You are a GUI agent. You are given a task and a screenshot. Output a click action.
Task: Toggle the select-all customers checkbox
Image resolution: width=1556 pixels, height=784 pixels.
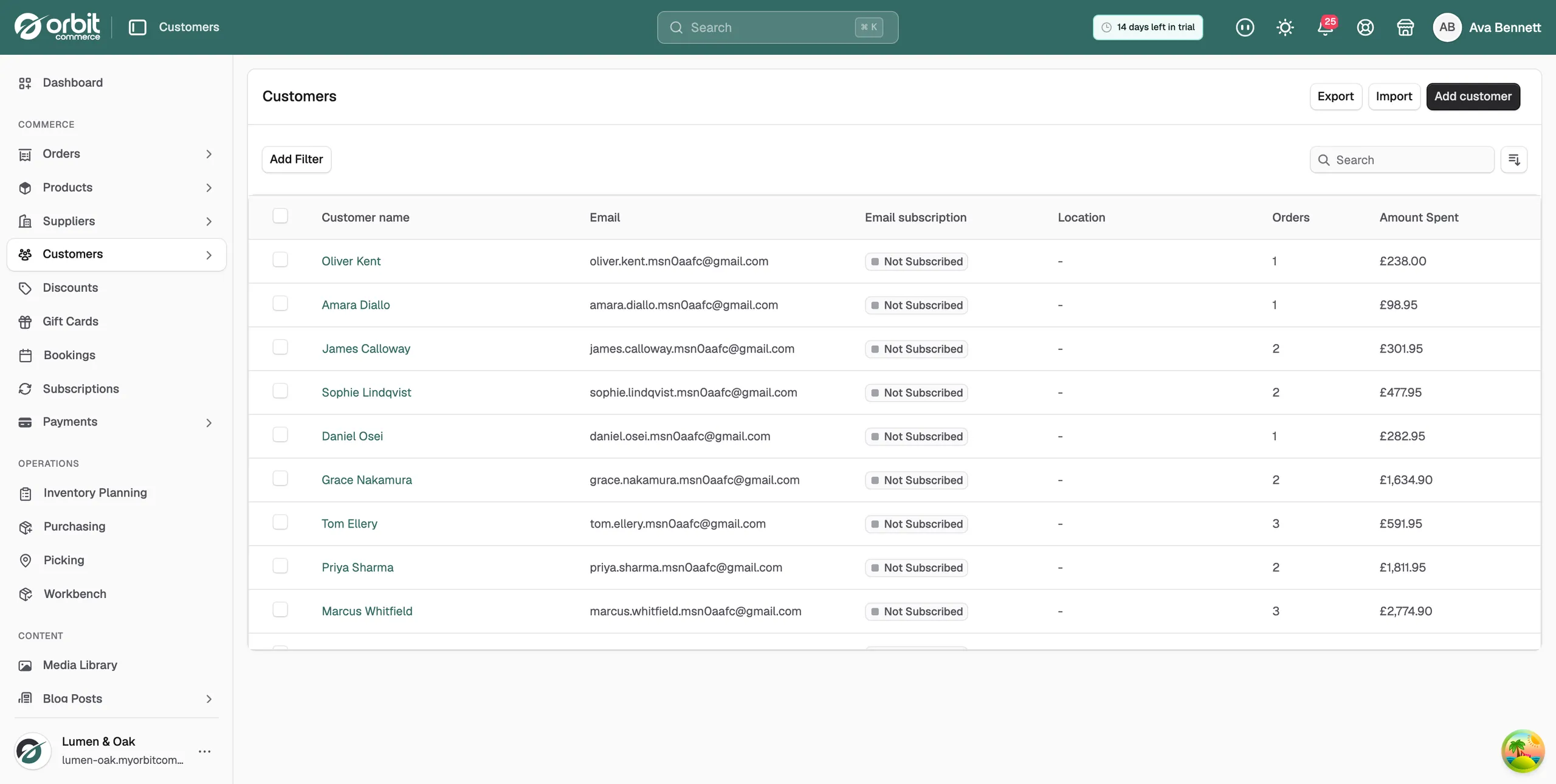pyautogui.click(x=280, y=216)
